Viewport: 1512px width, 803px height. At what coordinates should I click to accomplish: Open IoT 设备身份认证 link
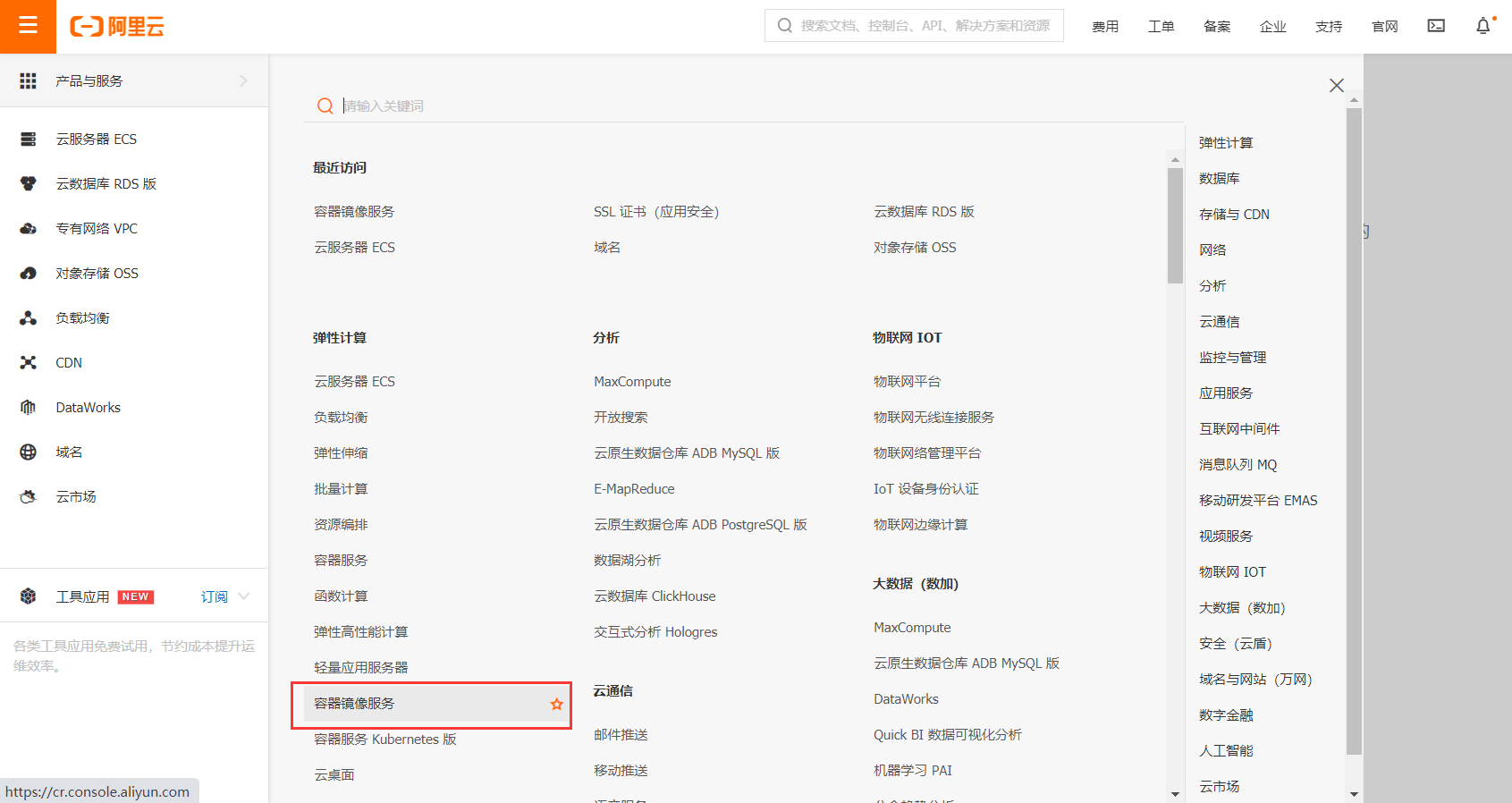coord(926,489)
